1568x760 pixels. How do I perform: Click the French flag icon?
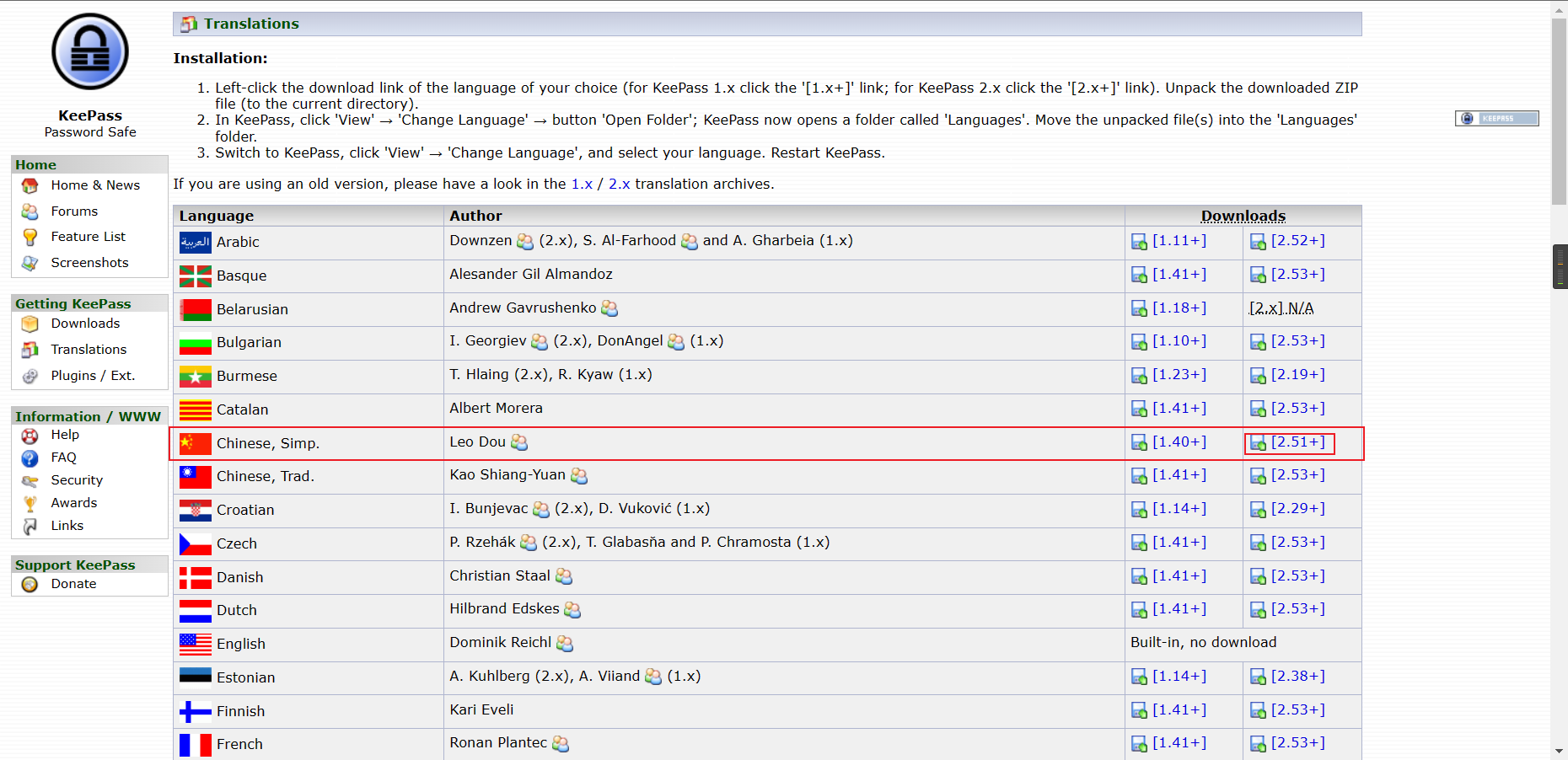pos(195,745)
